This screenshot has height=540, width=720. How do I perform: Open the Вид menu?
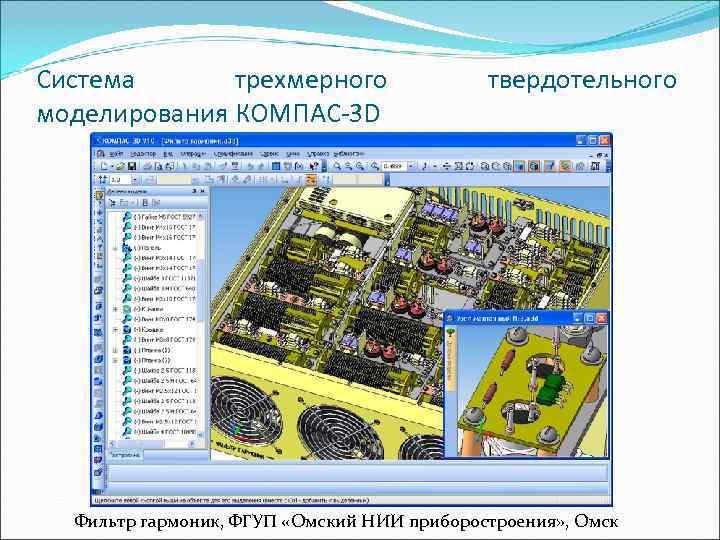[168, 154]
